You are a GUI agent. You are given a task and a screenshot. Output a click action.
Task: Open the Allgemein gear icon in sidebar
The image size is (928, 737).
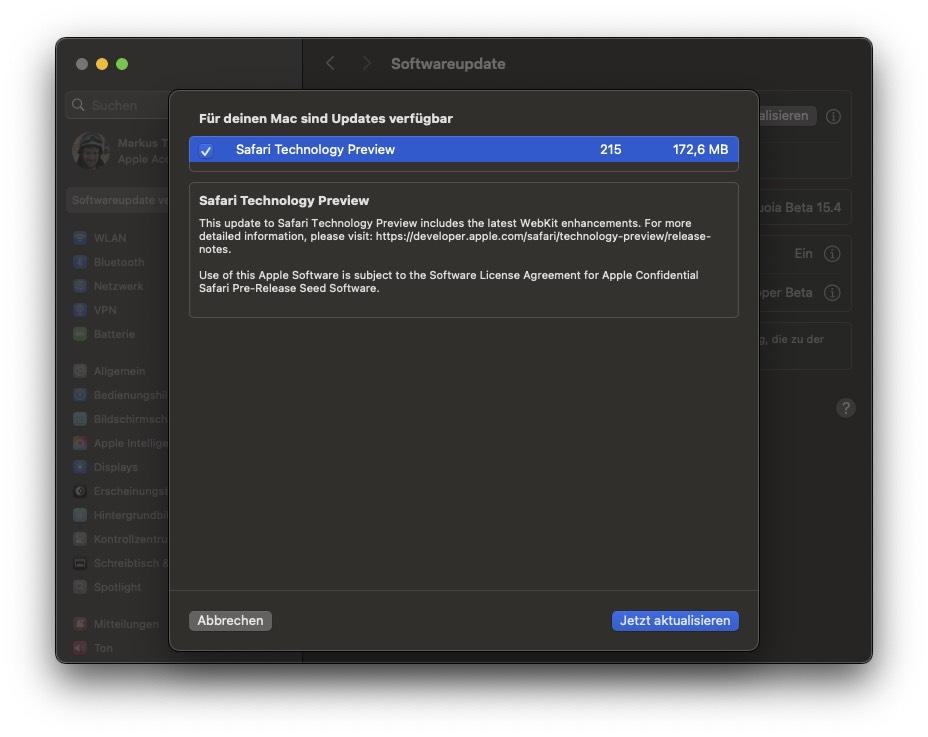pyautogui.click(x=80, y=371)
